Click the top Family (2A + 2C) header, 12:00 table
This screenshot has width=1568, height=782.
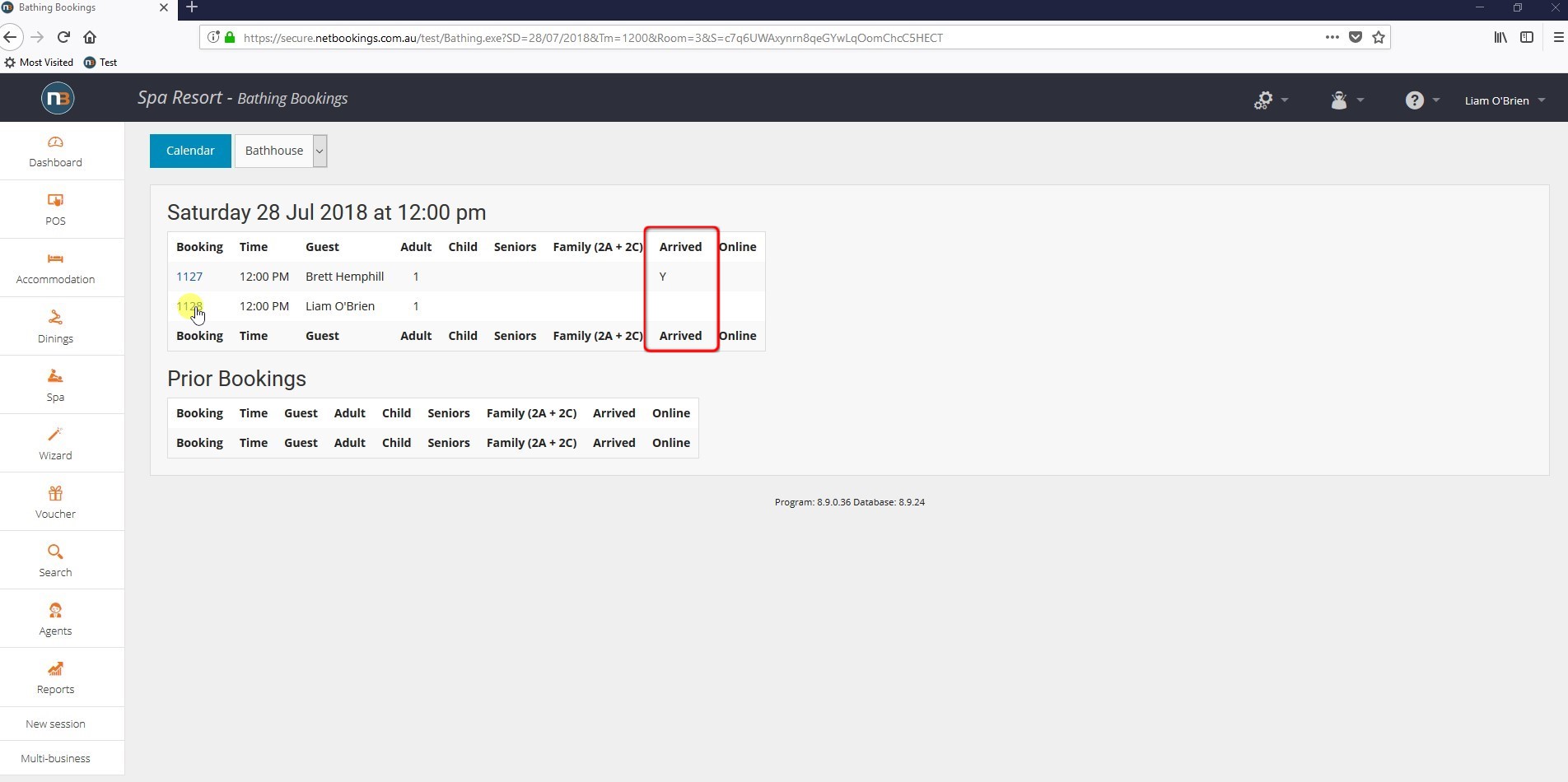[598, 247]
